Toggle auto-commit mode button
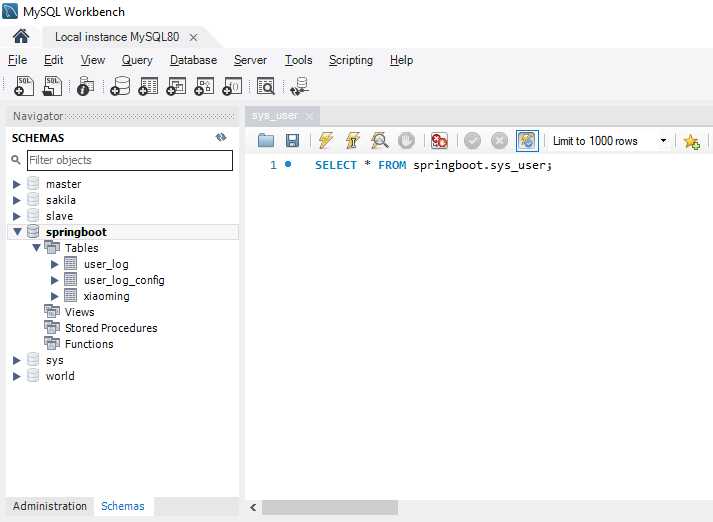This screenshot has height=522, width=713. coord(527,141)
